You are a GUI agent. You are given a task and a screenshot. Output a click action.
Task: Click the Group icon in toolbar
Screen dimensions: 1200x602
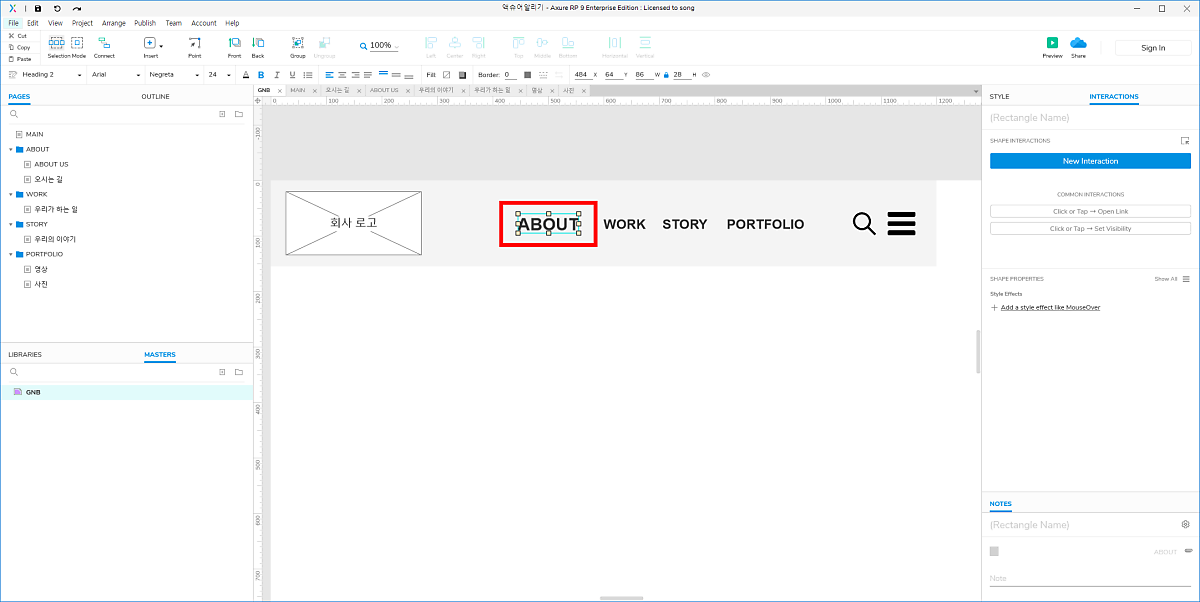[x=298, y=43]
